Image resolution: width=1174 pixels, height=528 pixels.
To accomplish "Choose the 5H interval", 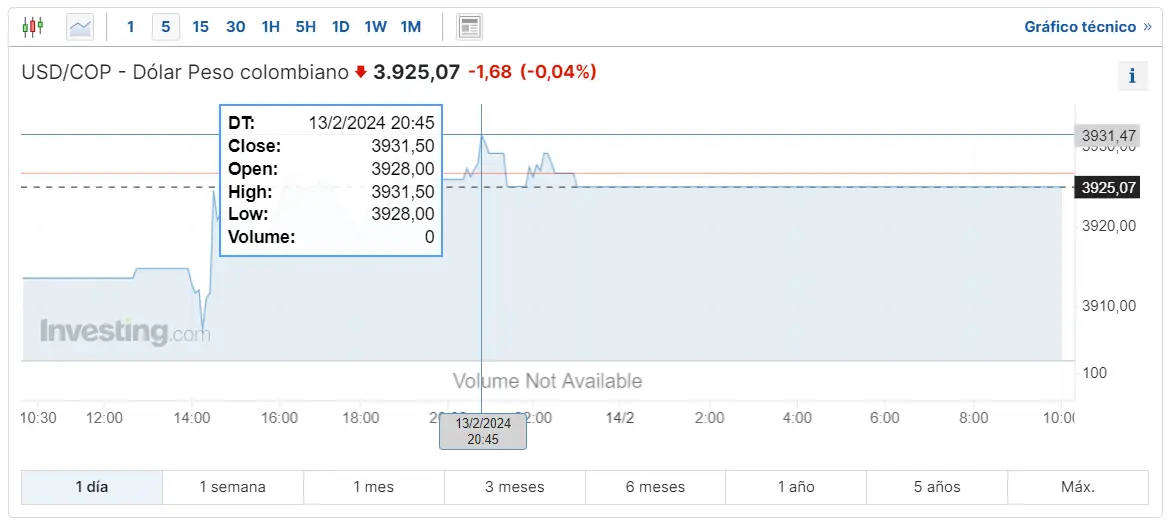I will coord(305,27).
